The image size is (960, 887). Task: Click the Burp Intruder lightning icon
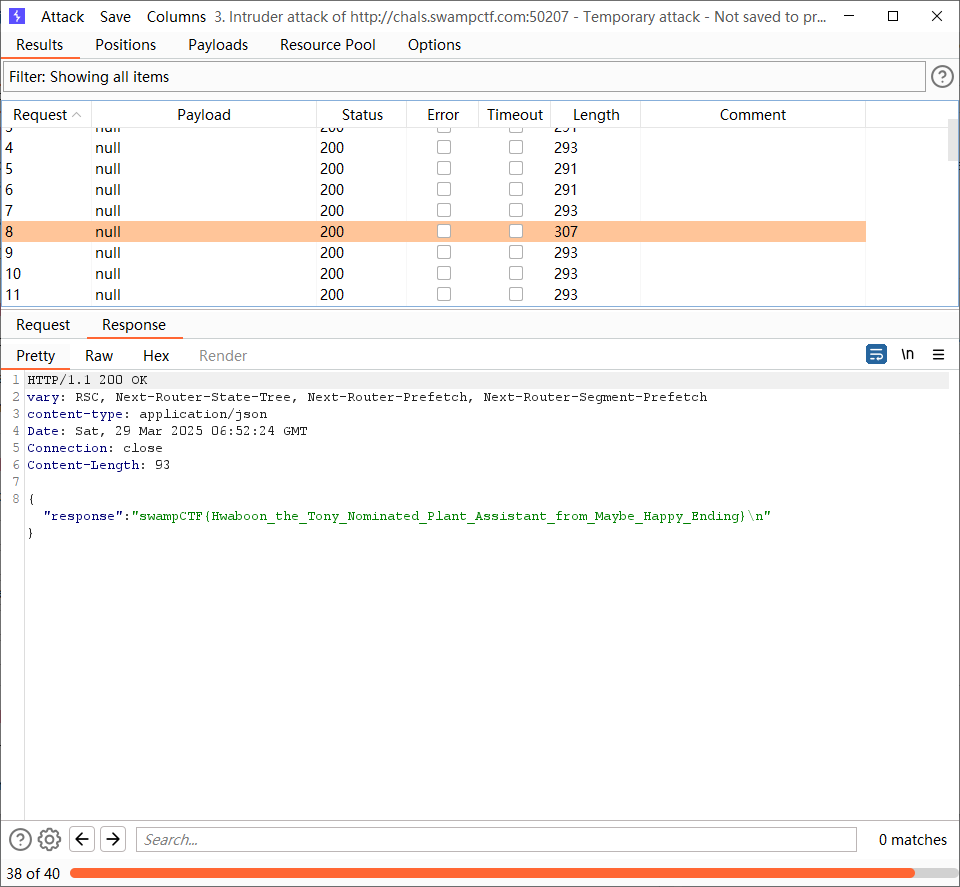click(x=17, y=17)
